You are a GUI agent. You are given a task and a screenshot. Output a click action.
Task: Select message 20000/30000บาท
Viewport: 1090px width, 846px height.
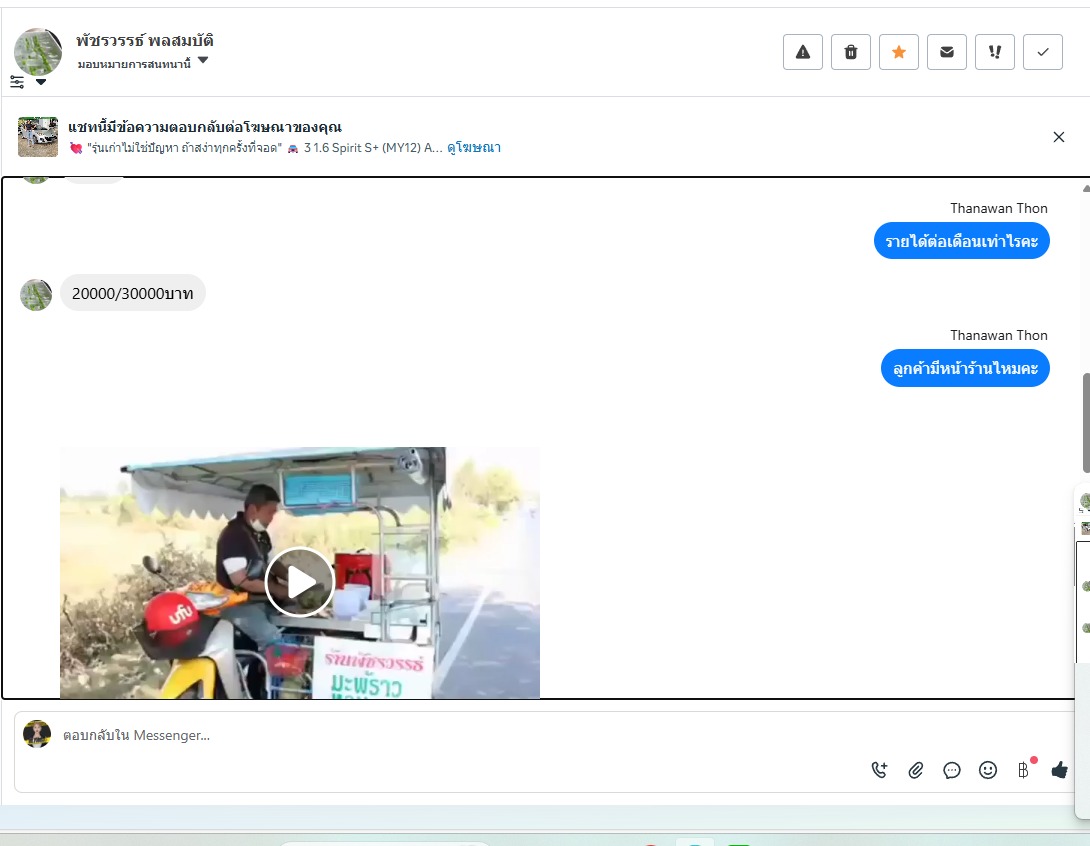point(133,293)
